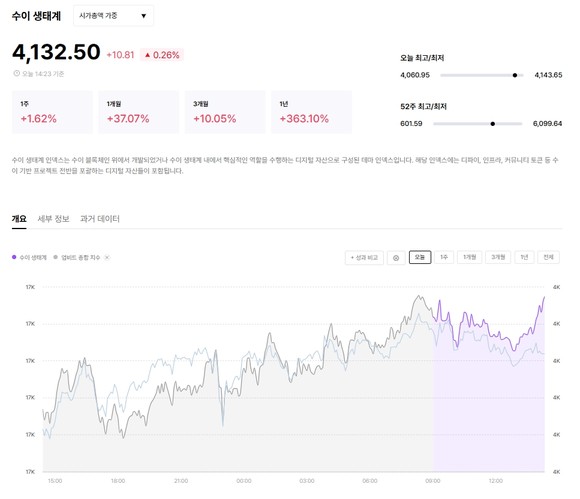This screenshot has width=580, height=499.
Task: Switch to the 세부 정보 tab
Action: (x=53, y=219)
